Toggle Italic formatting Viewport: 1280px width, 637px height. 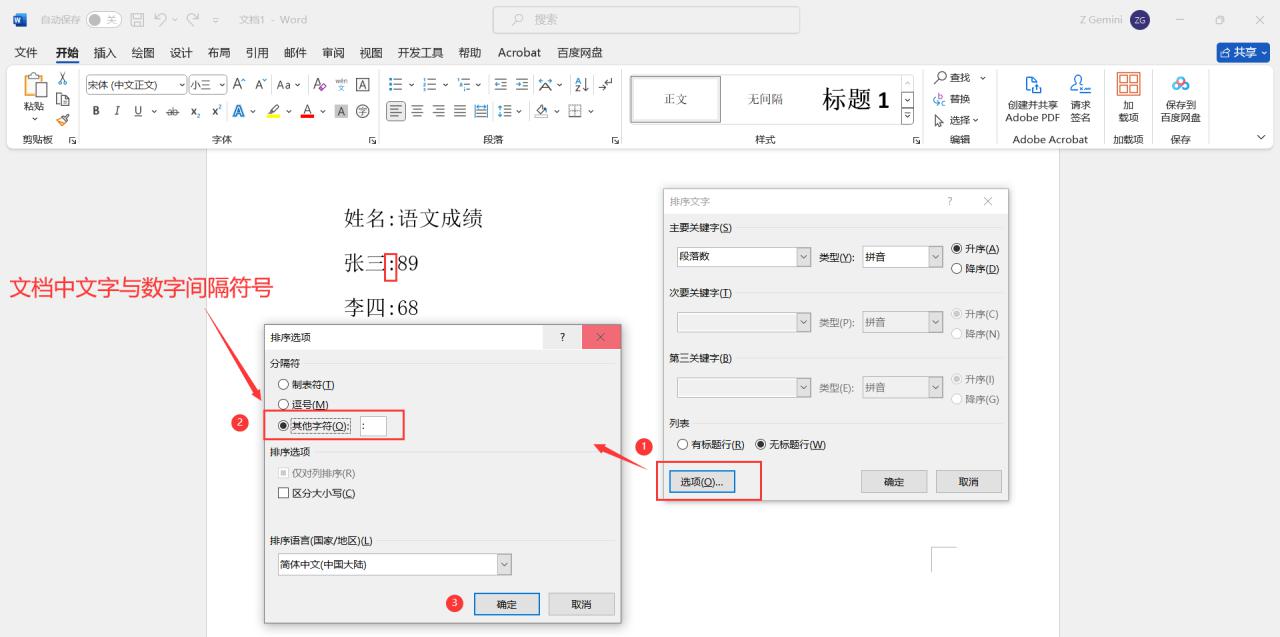(117, 111)
